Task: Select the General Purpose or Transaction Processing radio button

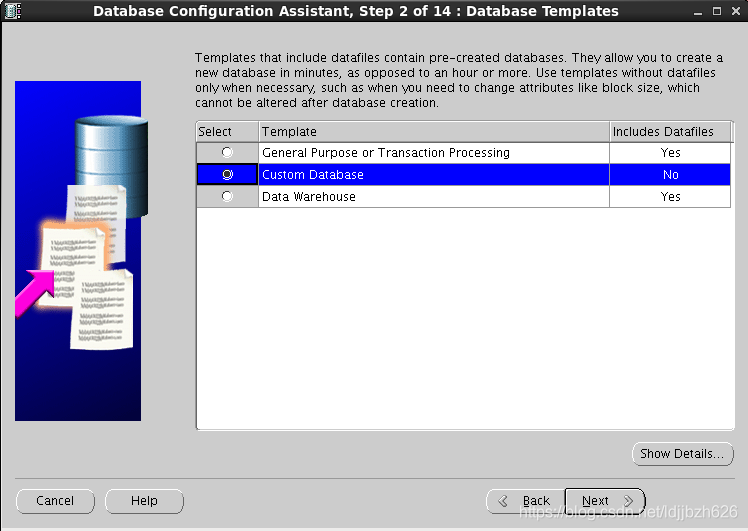Action: [x=227, y=152]
